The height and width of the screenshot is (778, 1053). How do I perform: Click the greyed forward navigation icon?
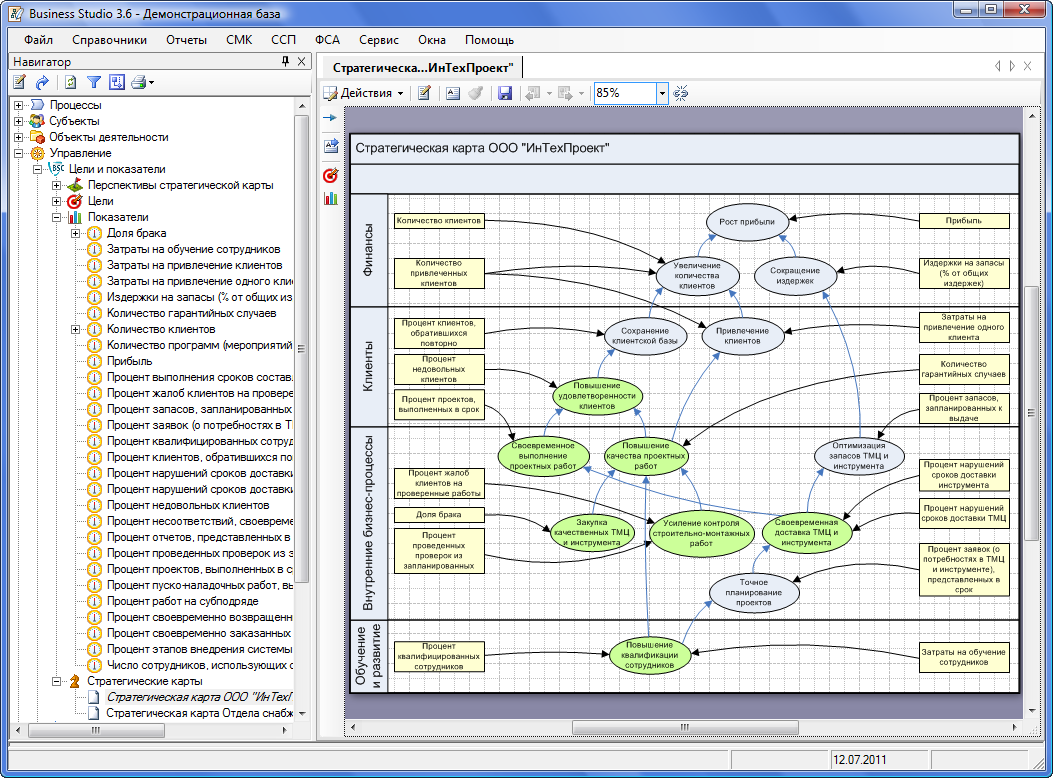pos(565,93)
